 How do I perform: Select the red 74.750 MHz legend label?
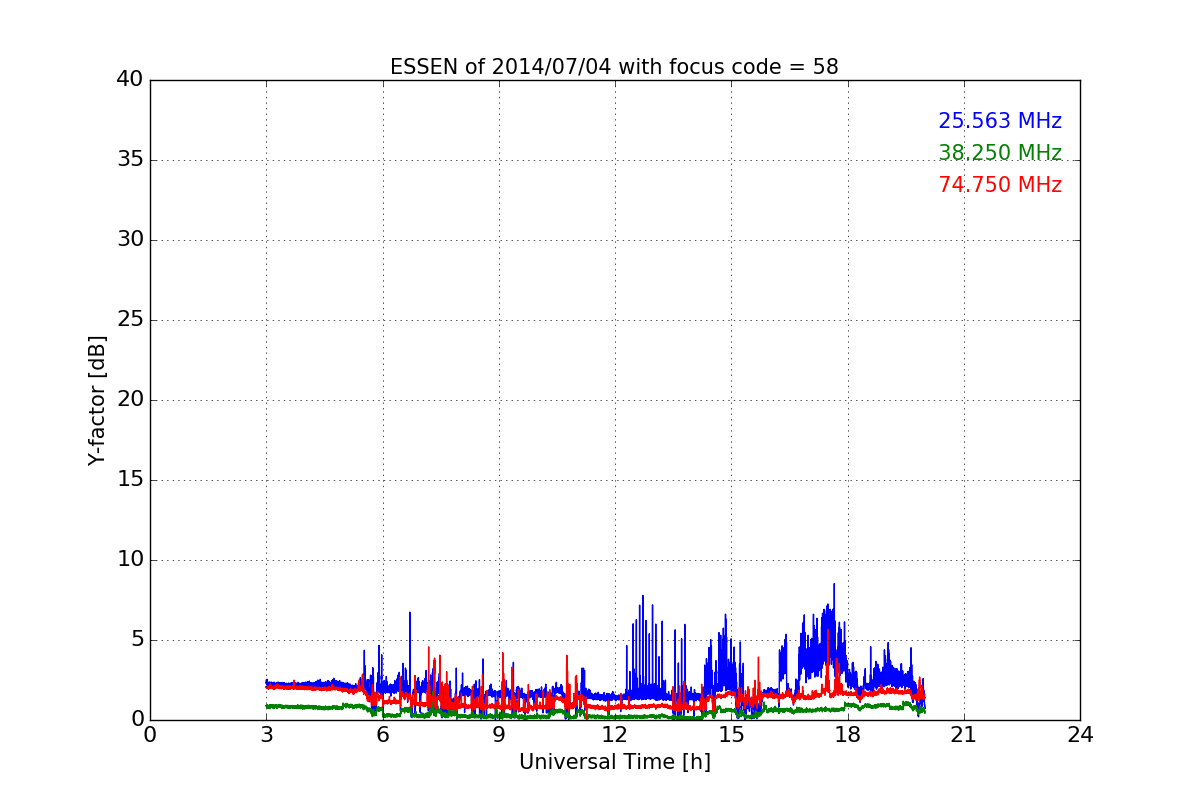[1000, 185]
